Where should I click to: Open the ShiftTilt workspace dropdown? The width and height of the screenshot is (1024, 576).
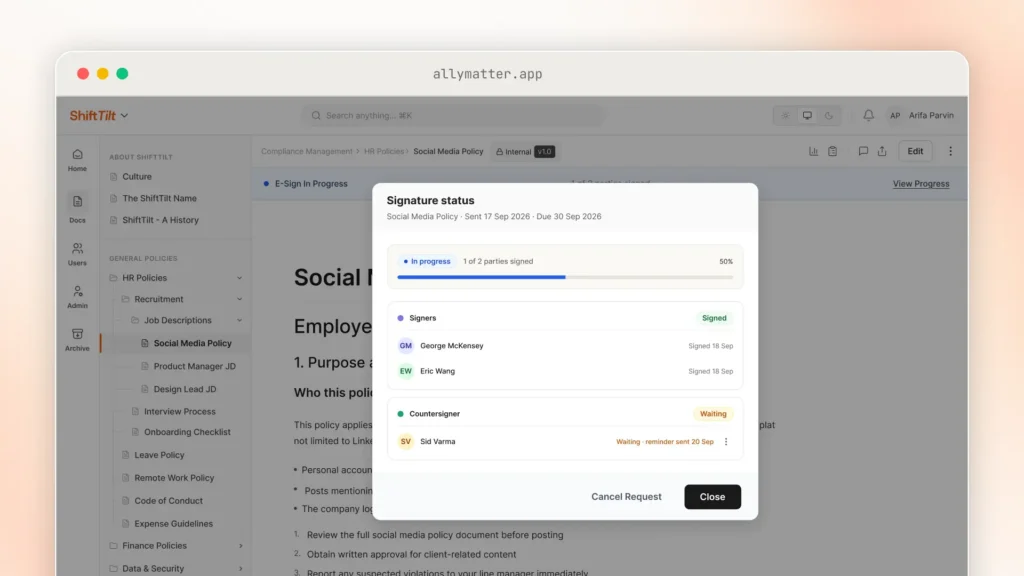click(x=99, y=116)
